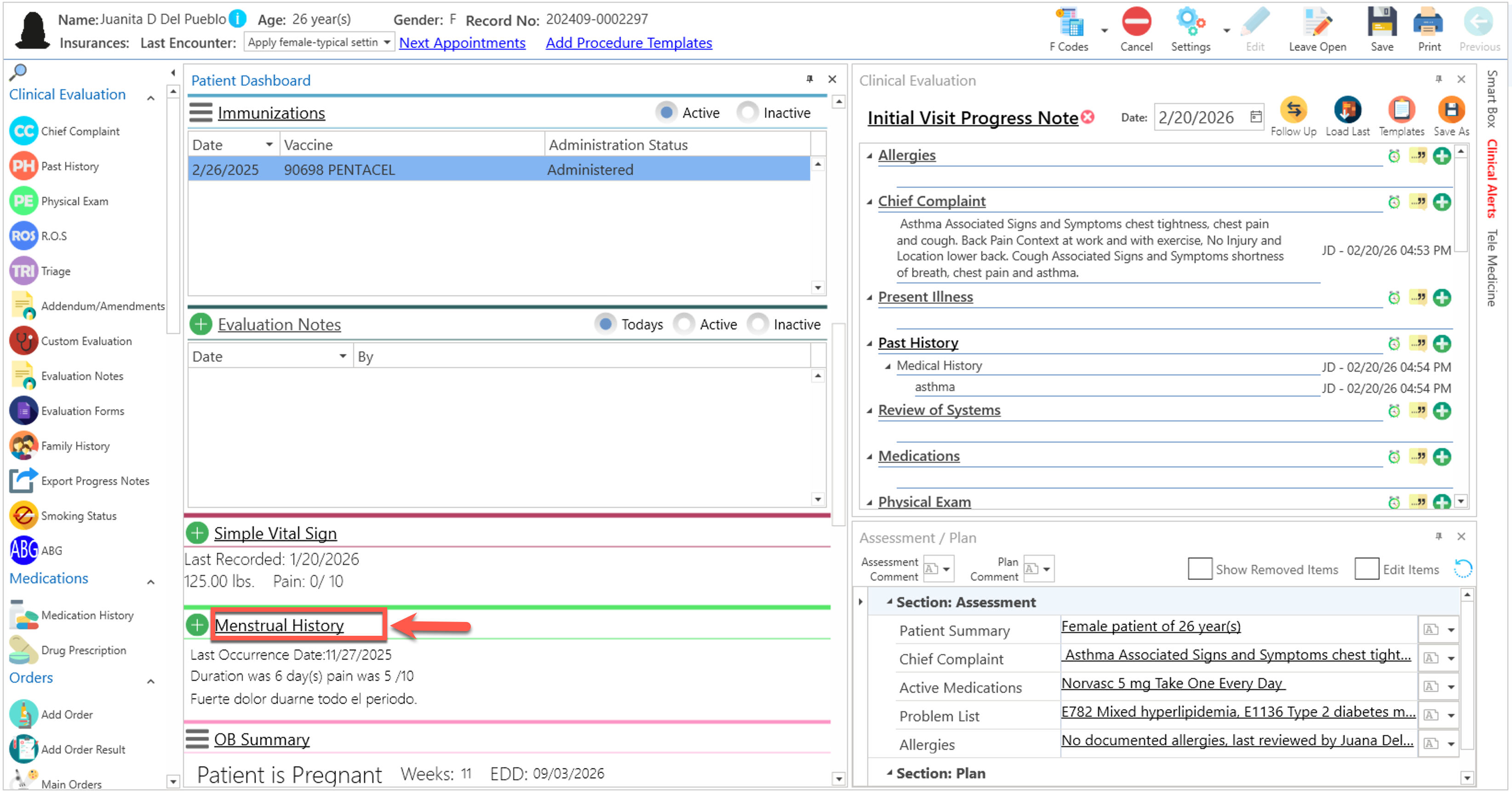Open the Triage sidebar item
The width and height of the screenshot is (1512, 794).
point(55,271)
